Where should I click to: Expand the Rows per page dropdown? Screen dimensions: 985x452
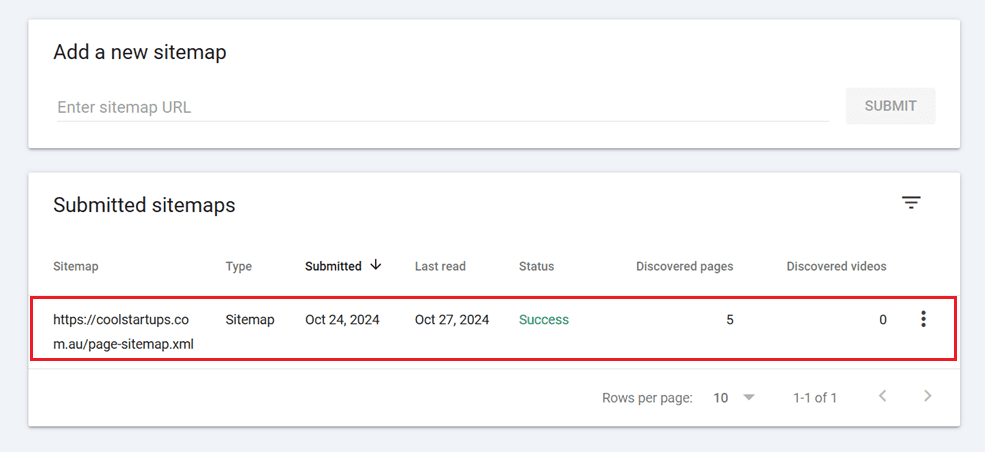point(734,398)
